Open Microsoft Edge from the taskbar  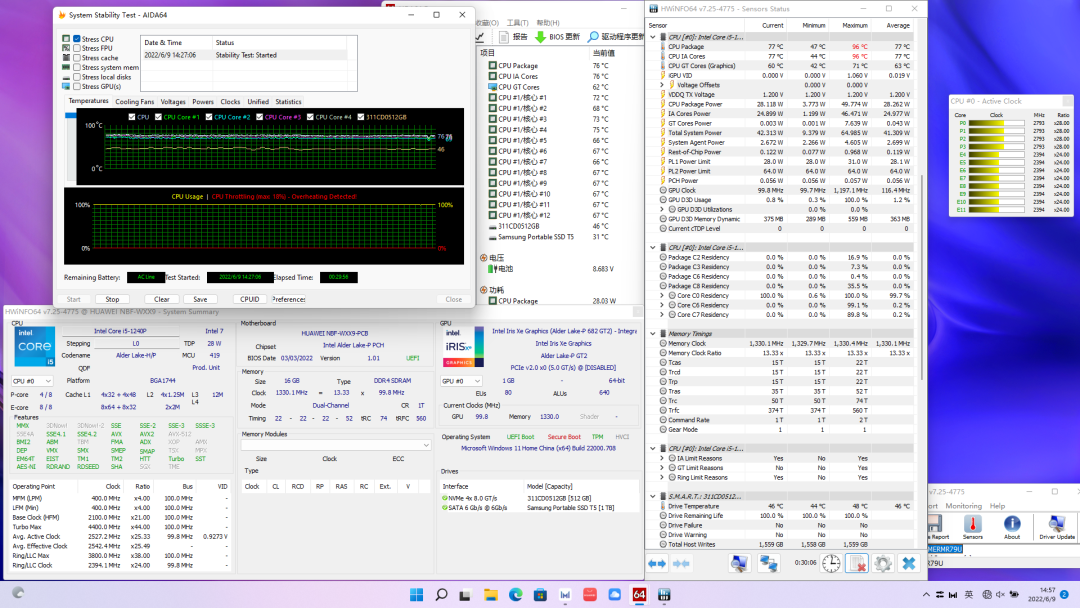(x=516, y=595)
